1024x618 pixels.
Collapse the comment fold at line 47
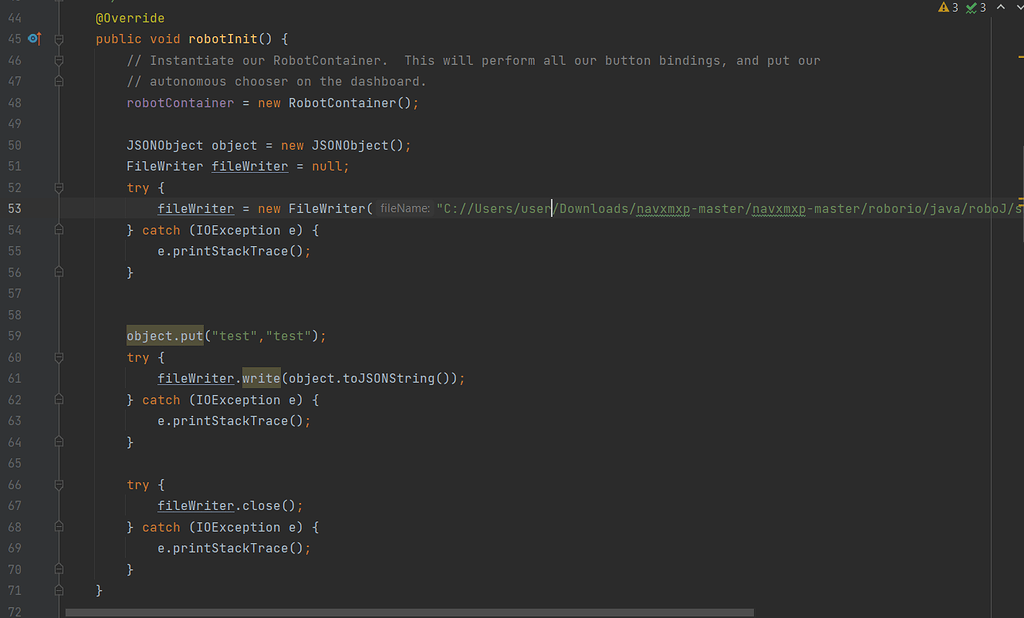click(x=58, y=81)
